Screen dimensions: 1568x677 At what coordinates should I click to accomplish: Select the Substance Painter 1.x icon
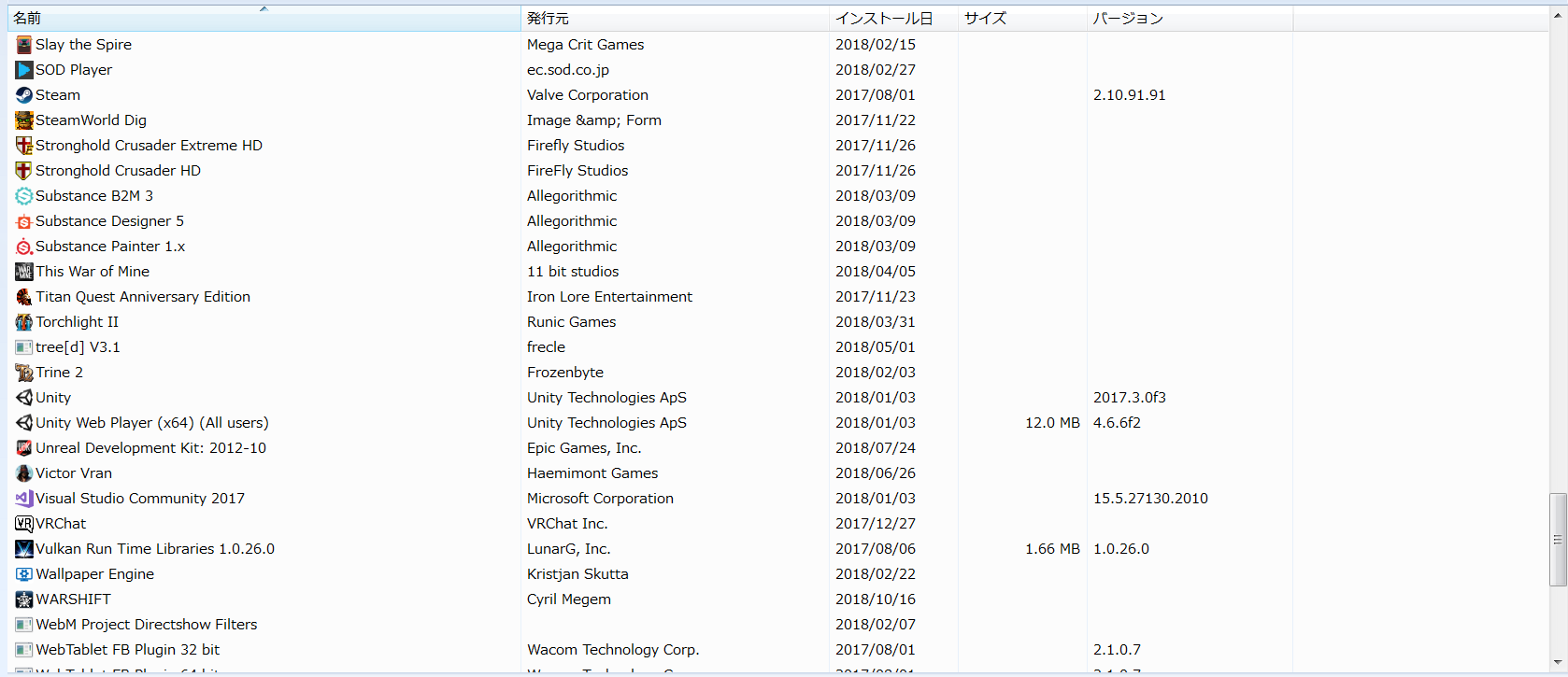[24, 247]
